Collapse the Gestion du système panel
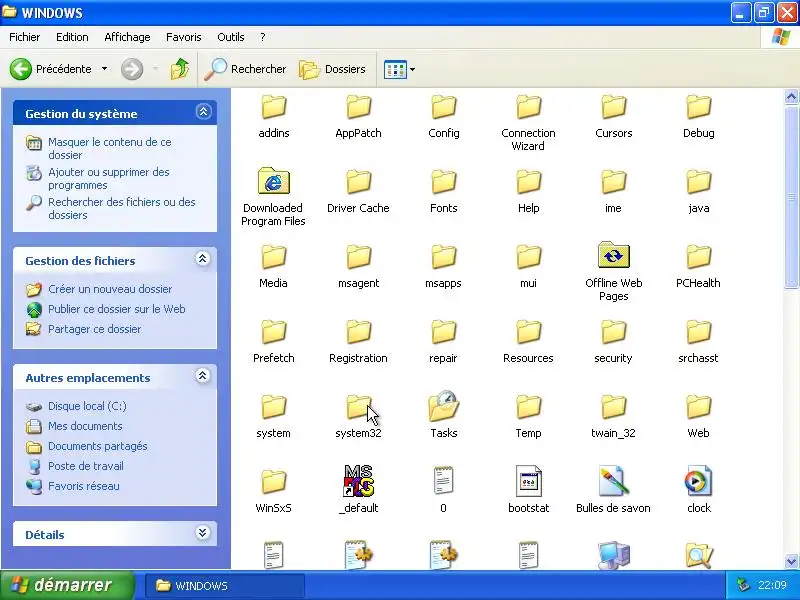The image size is (800, 600). click(x=203, y=112)
